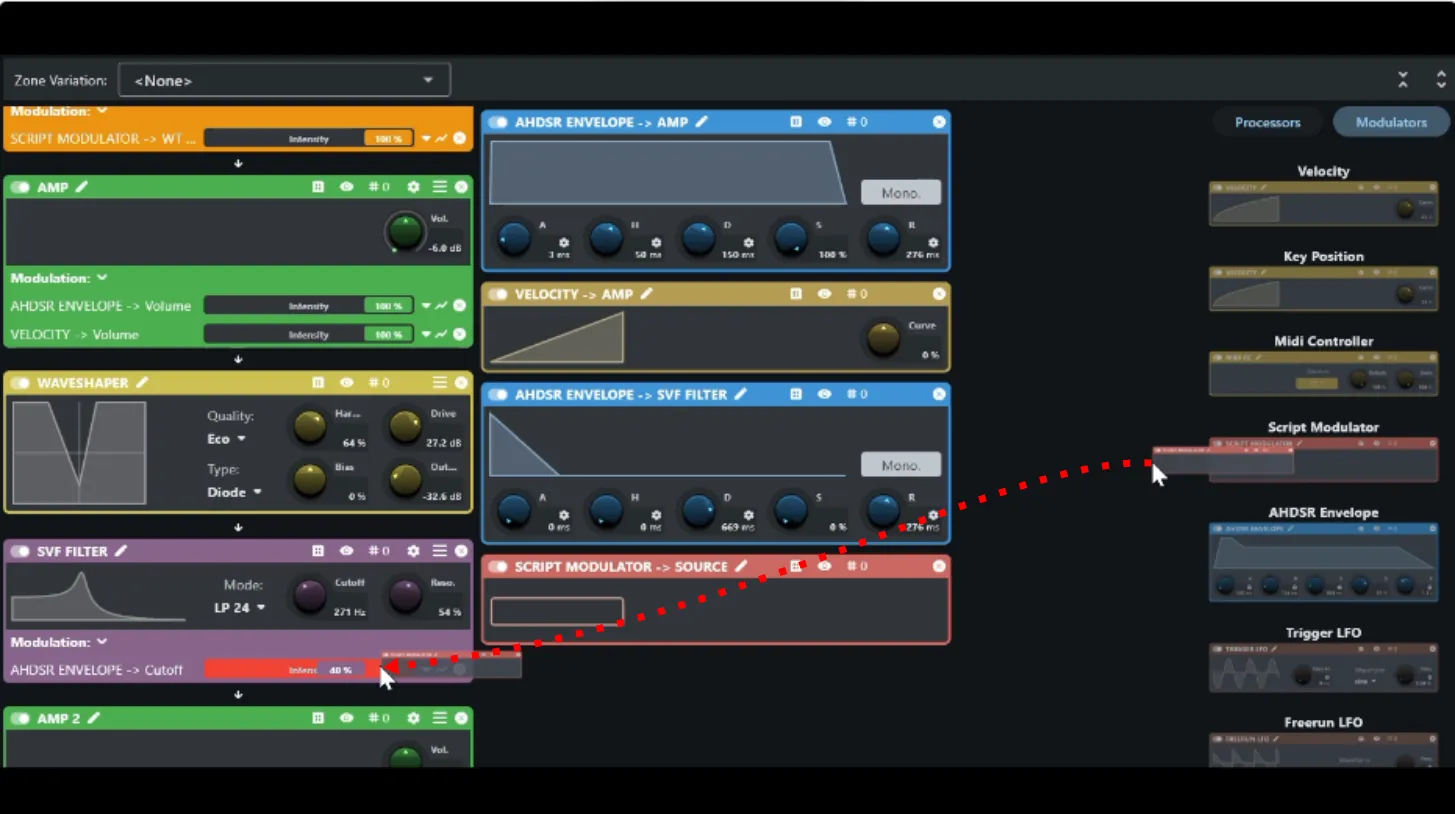
Task: Click the SCRIPT MODULATOR -> SOURCE empty field
Action: [557, 611]
